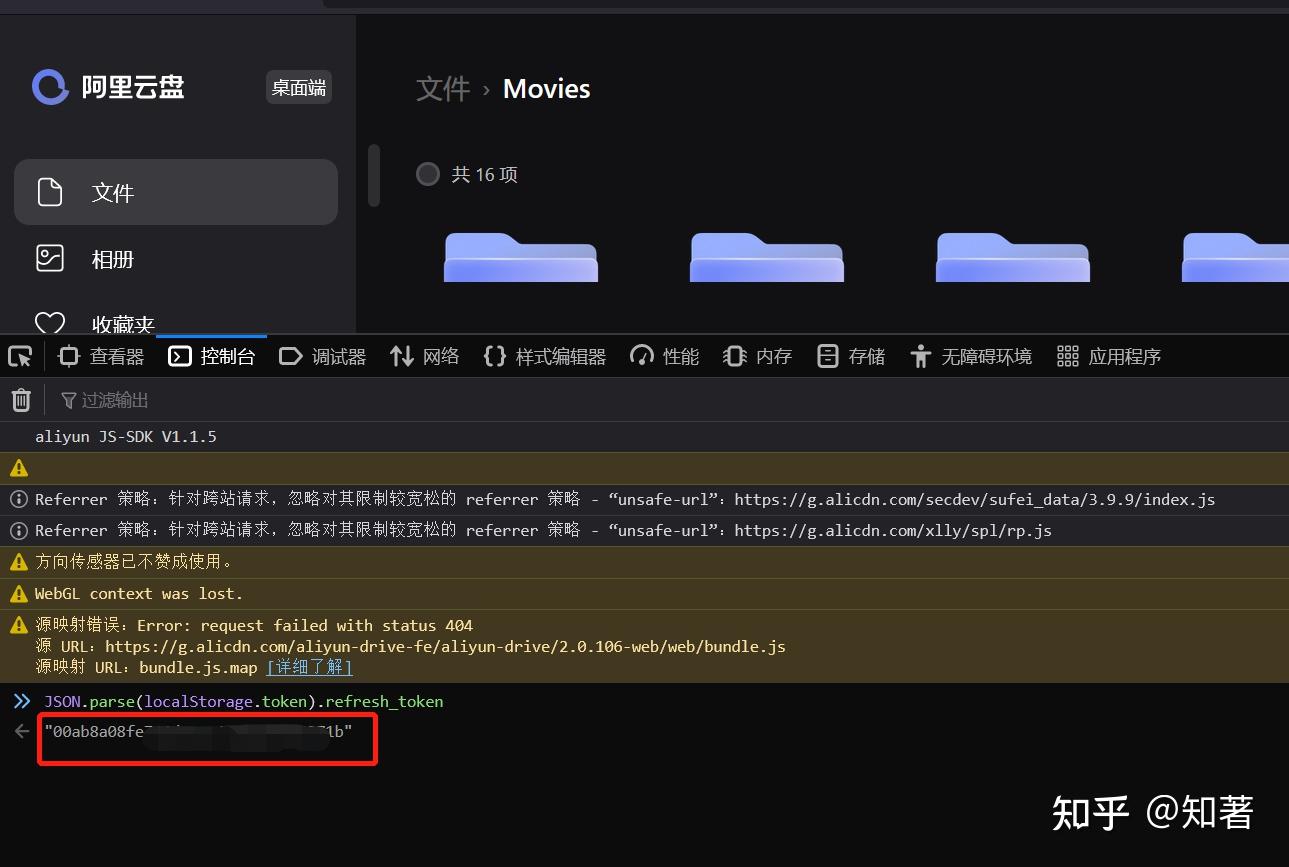Open the second folder thumbnail
Image resolution: width=1289 pixels, height=867 pixels.
(767, 257)
